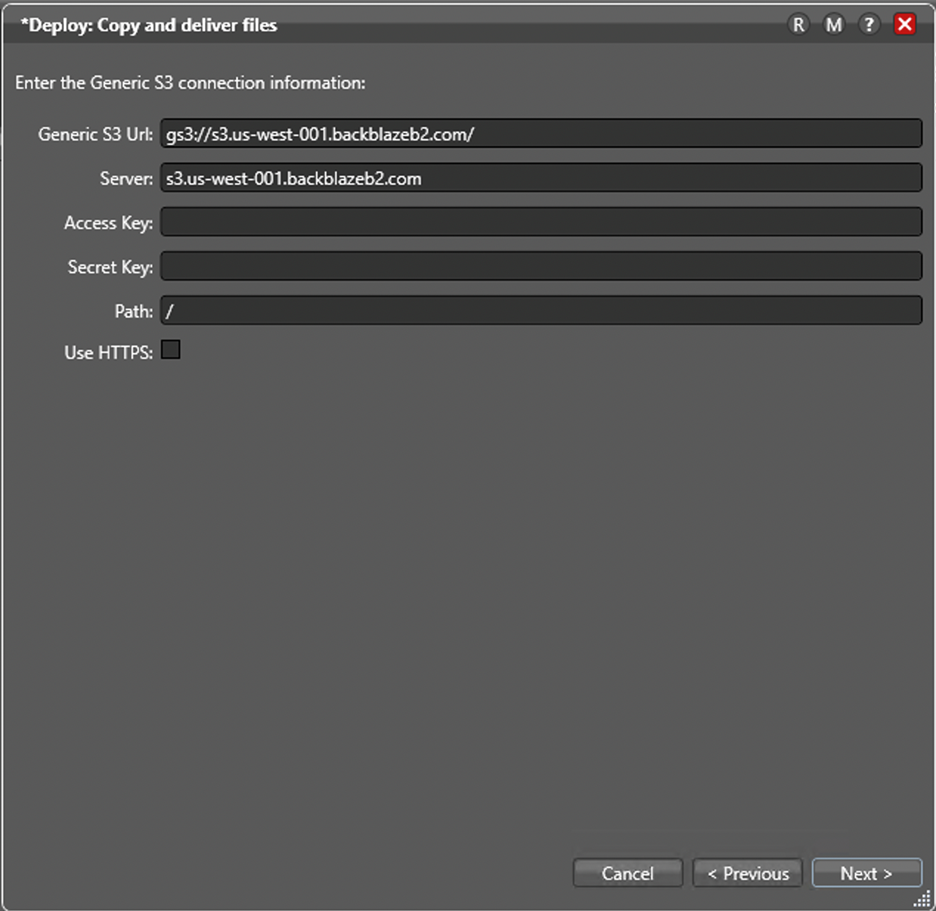This screenshot has width=936, height=911.
Task: Click the 'Enter the Generic S3 connection information:' text
Action: 190,82
